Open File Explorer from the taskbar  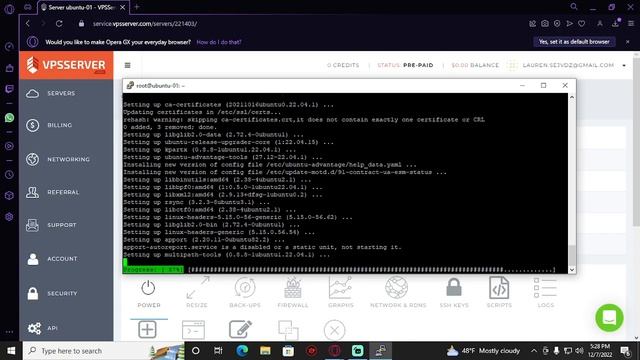click(265, 351)
